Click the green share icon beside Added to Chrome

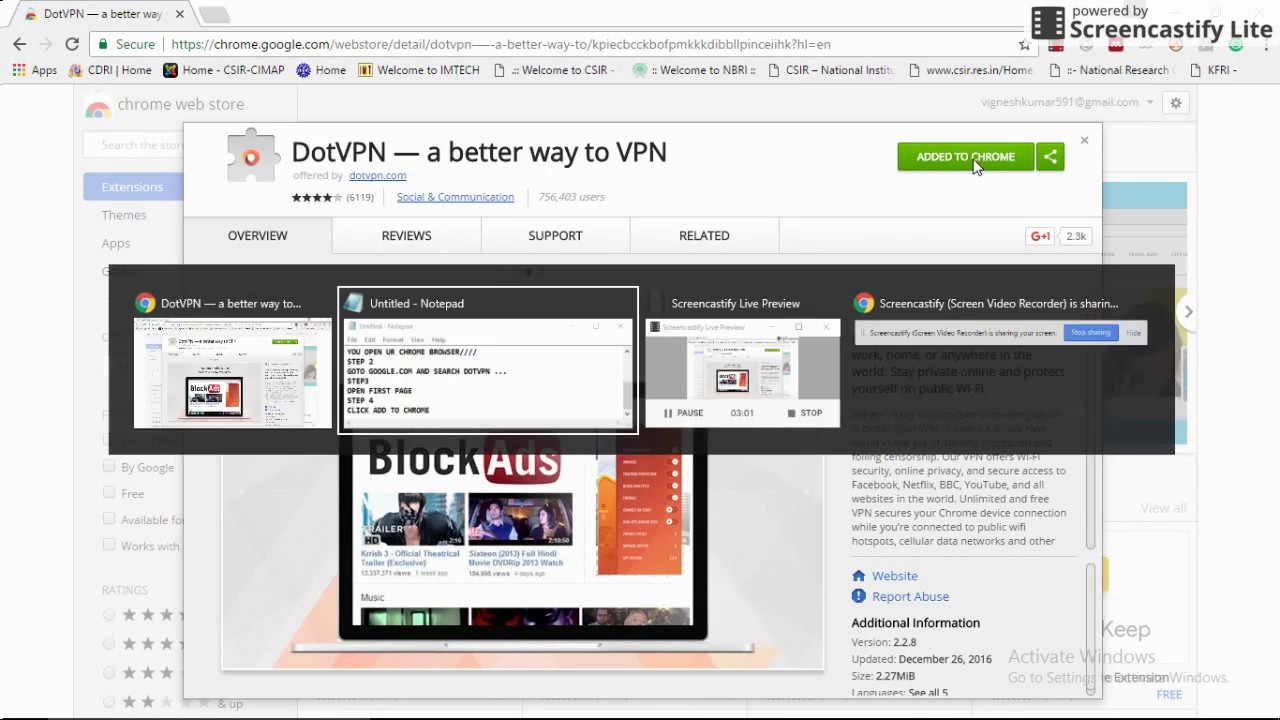(x=1050, y=157)
